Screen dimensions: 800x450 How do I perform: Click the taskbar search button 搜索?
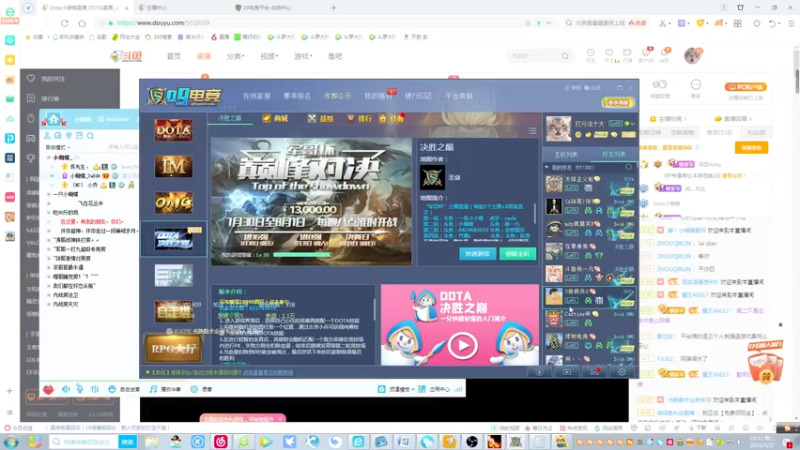tap(128, 441)
